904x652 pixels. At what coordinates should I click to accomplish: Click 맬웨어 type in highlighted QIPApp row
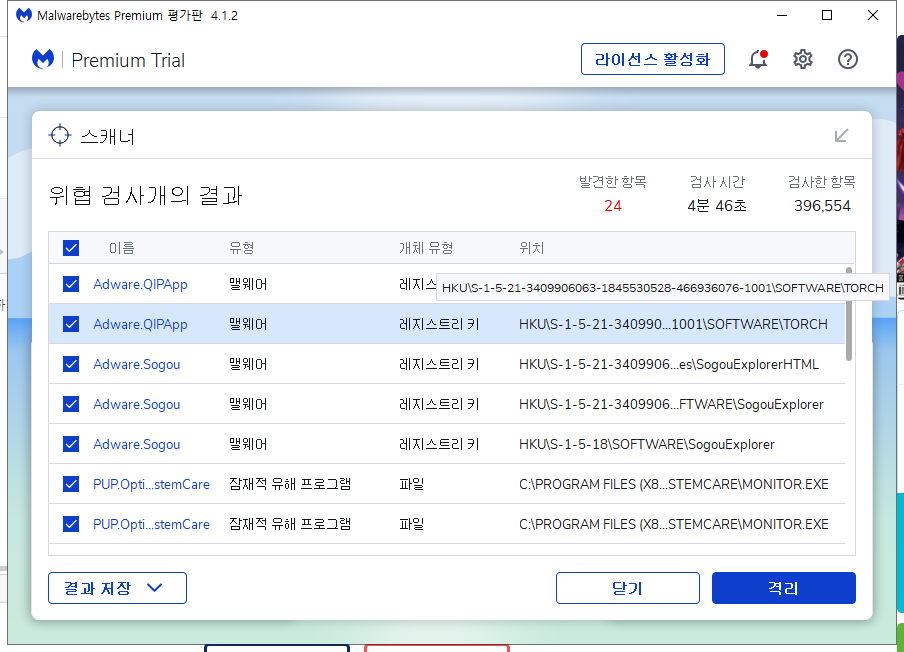[248, 324]
